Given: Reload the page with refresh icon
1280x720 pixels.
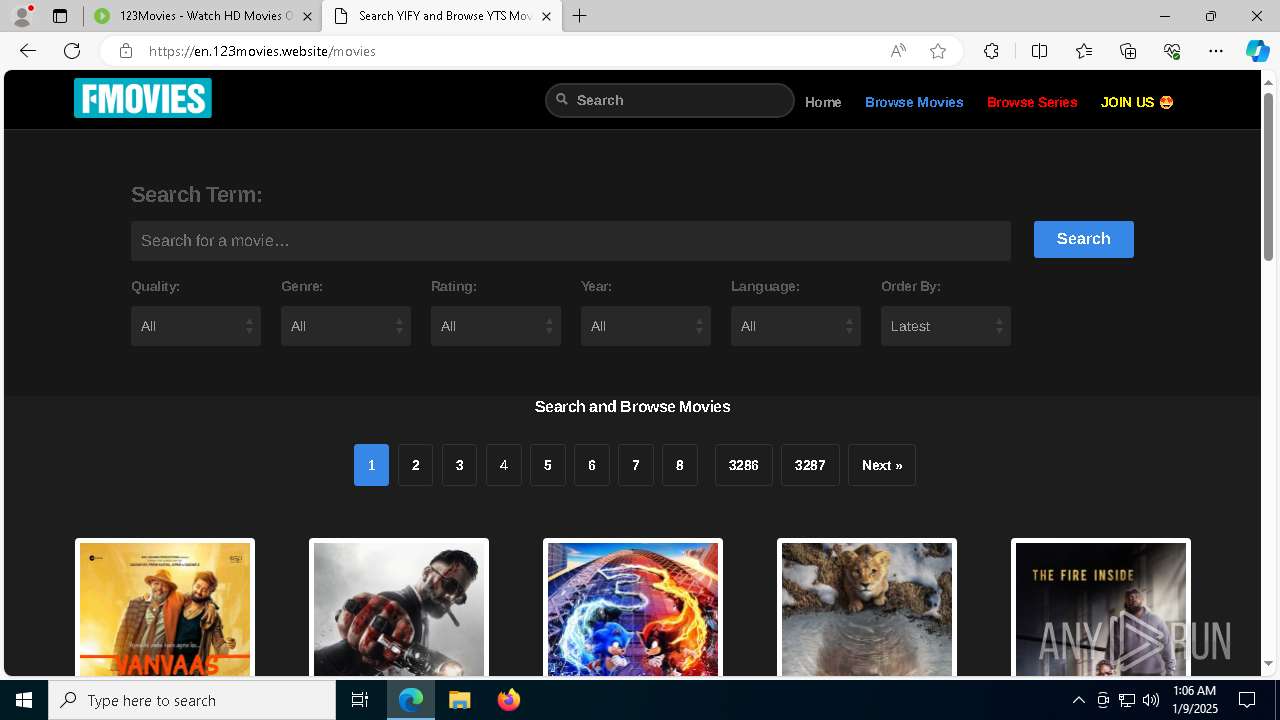Looking at the screenshot, I should (x=72, y=51).
